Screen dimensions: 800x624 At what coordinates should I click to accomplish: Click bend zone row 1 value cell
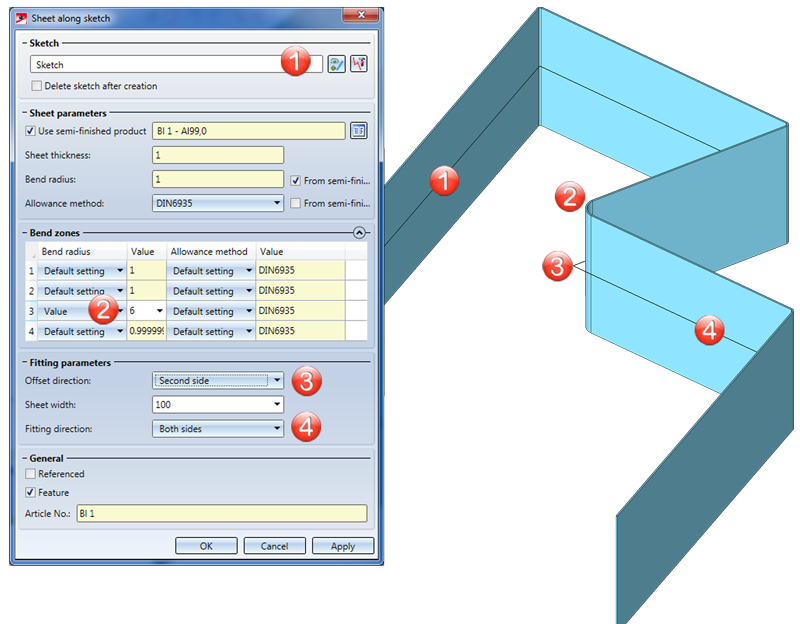coord(146,270)
